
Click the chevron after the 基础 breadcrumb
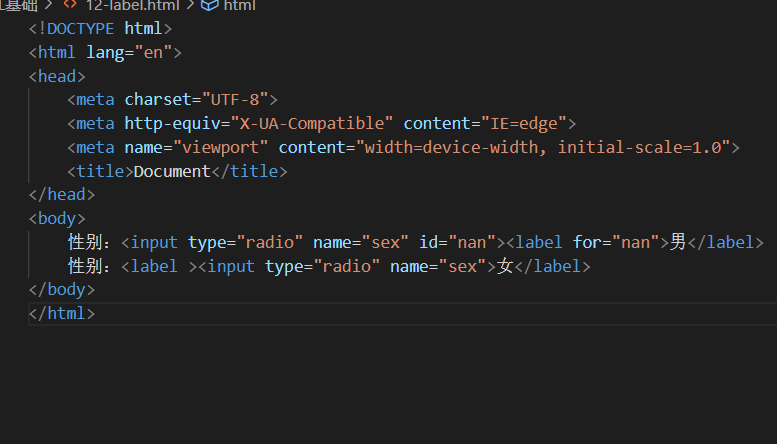tap(45, 5)
